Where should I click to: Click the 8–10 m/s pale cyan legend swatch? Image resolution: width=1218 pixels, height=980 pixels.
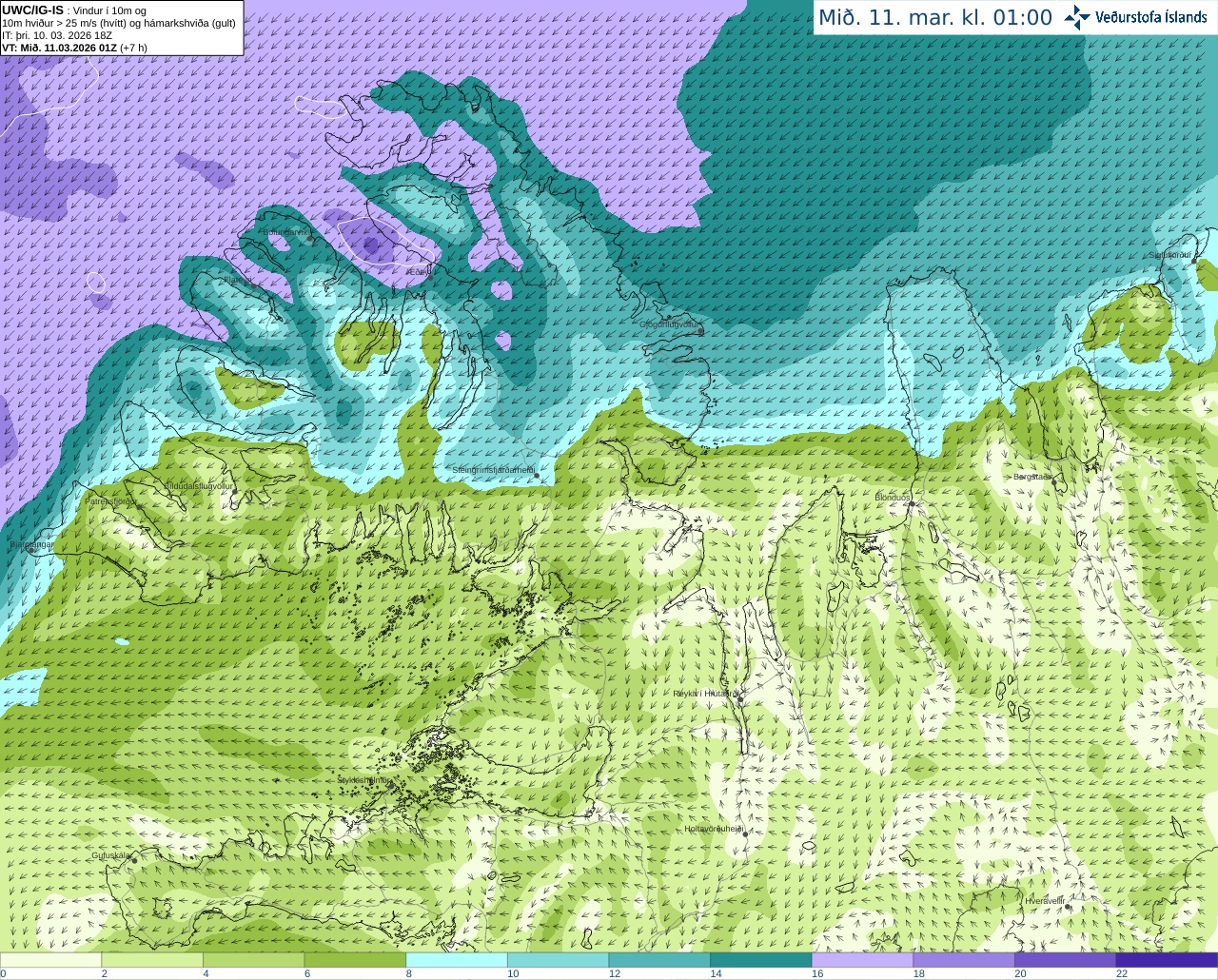(x=457, y=960)
